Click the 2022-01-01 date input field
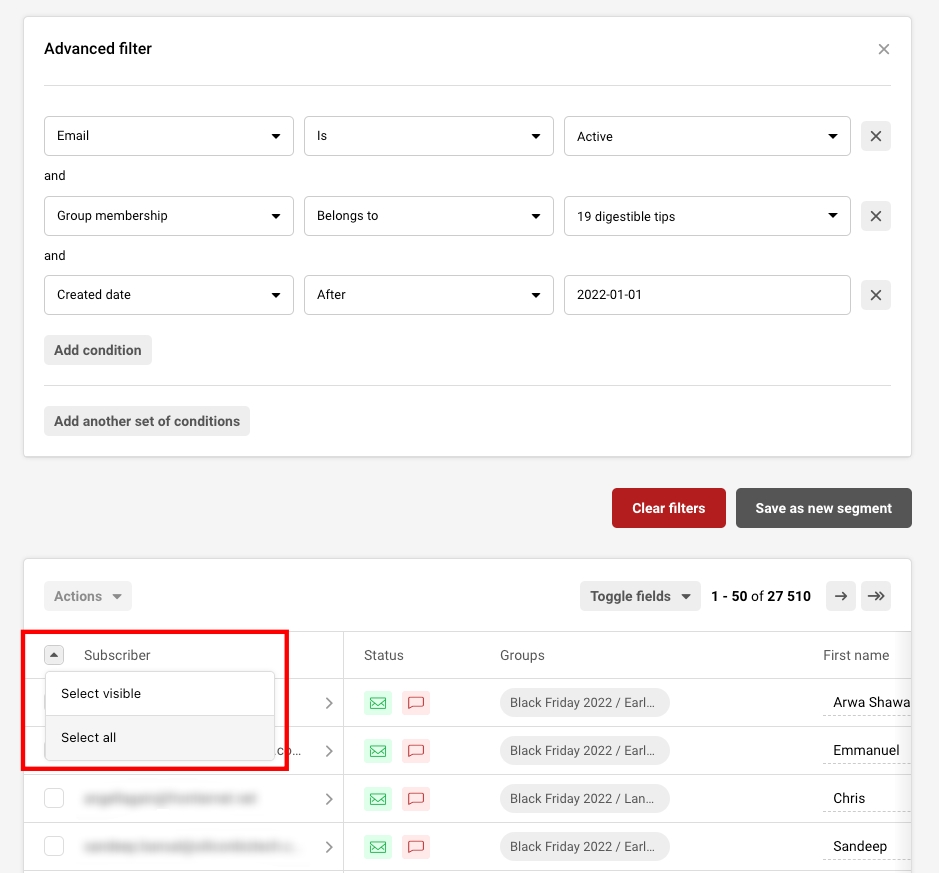Image resolution: width=939 pixels, height=873 pixels. (706, 295)
